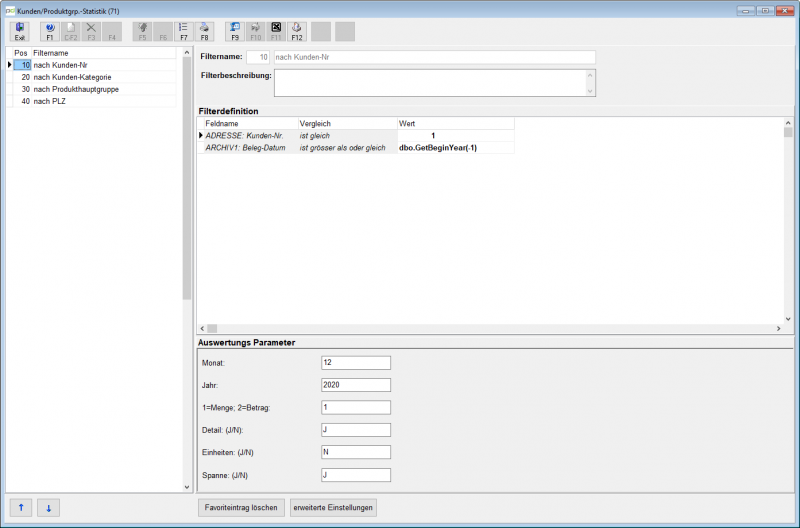The image size is (800, 528).
Task: Click the F8 printer icon
Action: [204, 31]
